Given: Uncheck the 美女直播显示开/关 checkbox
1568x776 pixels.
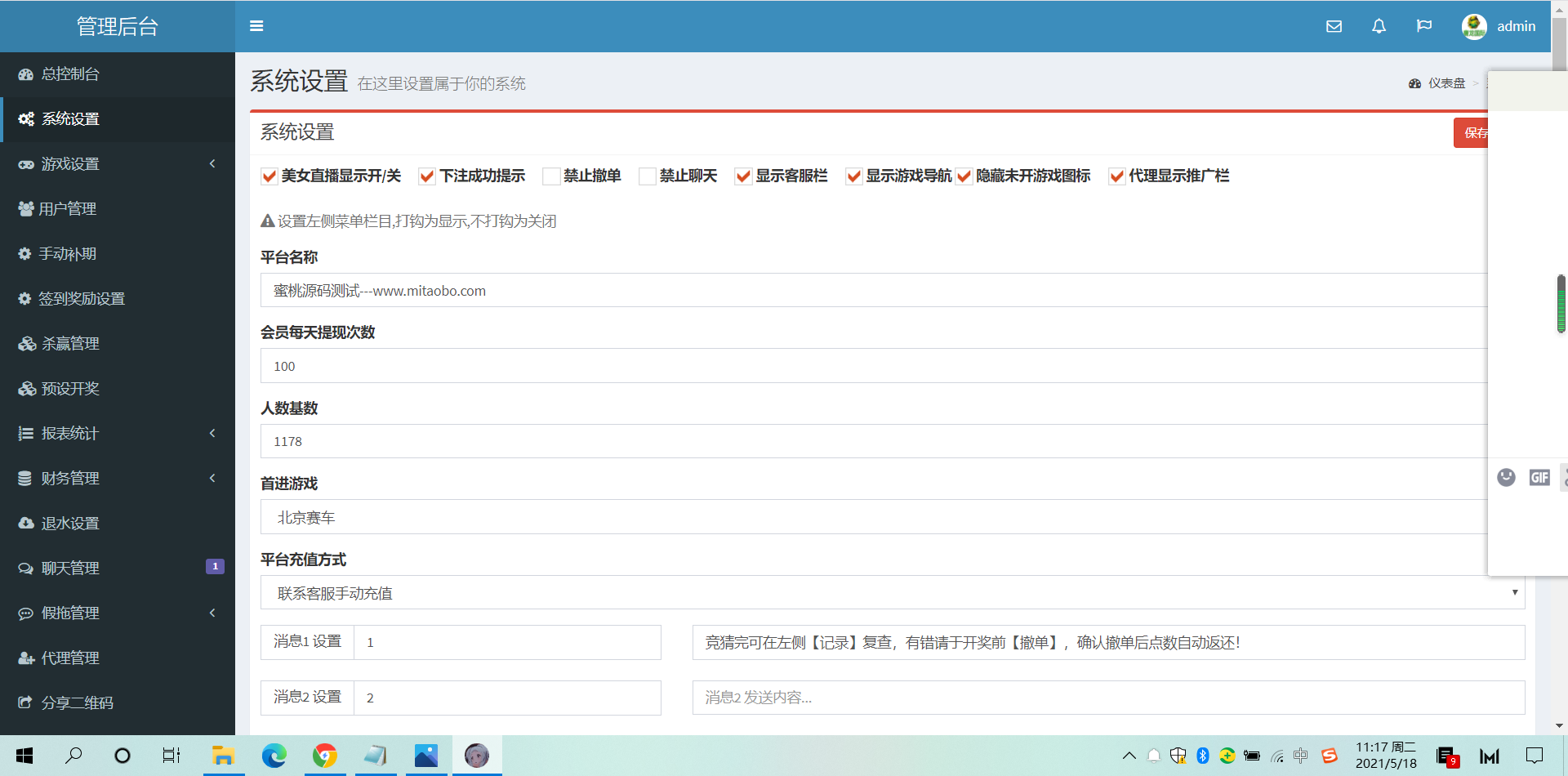Looking at the screenshot, I should point(269,176).
